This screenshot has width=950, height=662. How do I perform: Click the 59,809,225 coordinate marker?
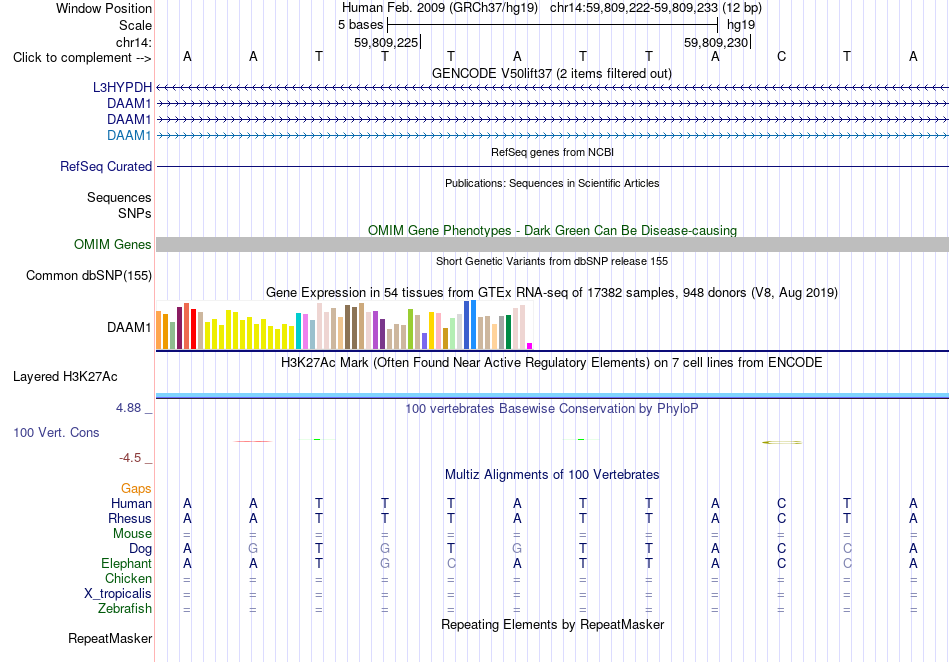386,42
